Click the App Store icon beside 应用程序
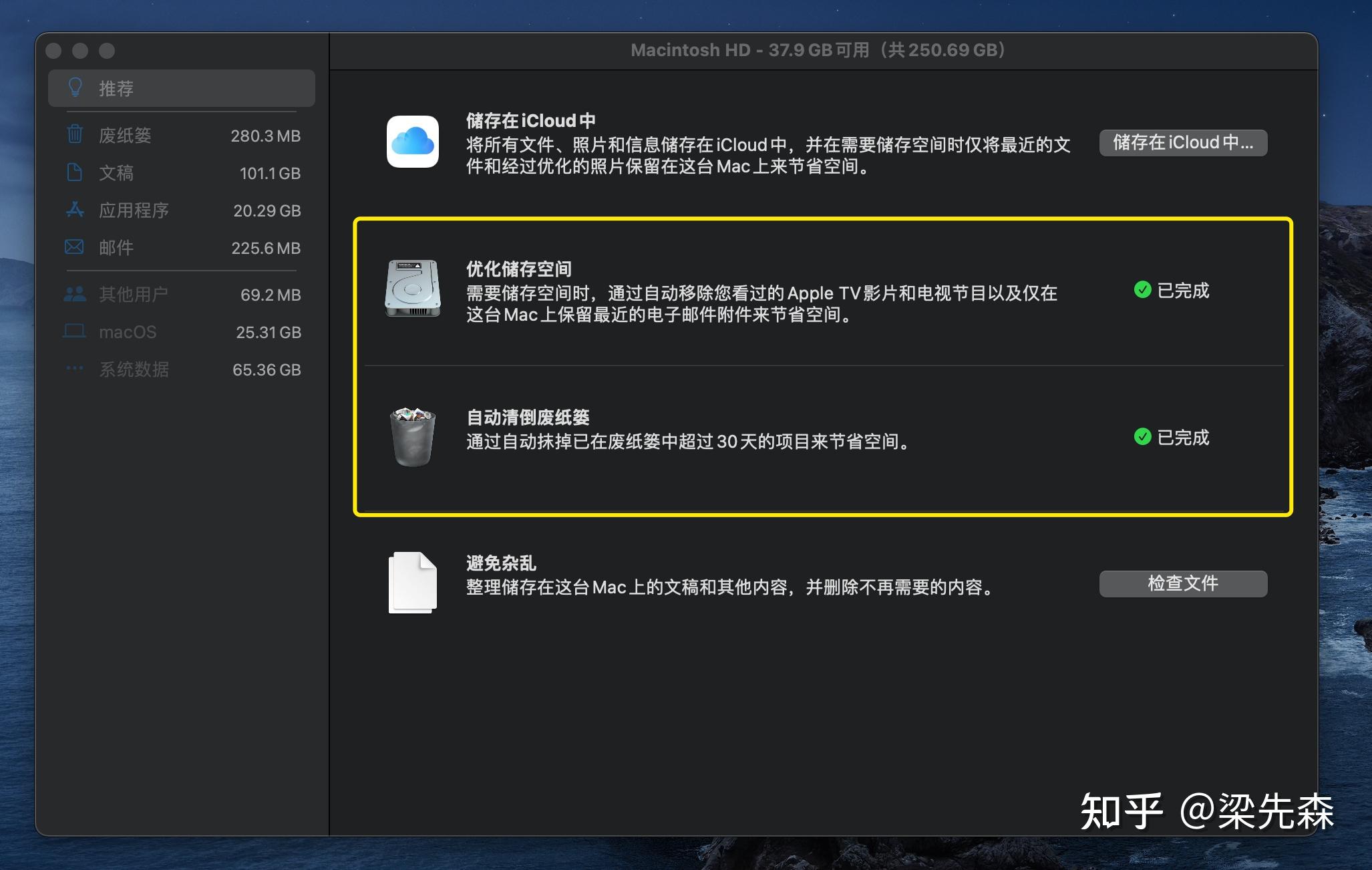This screenshot has height=870, width=1372. tap(75, 210)
